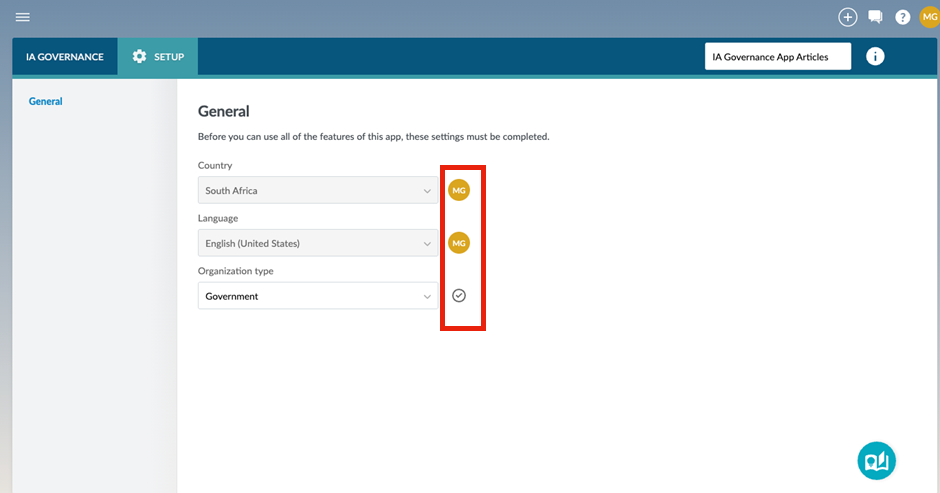940x493 pixels.
Task: Click the question mark help icon
Action: point(902,17)
